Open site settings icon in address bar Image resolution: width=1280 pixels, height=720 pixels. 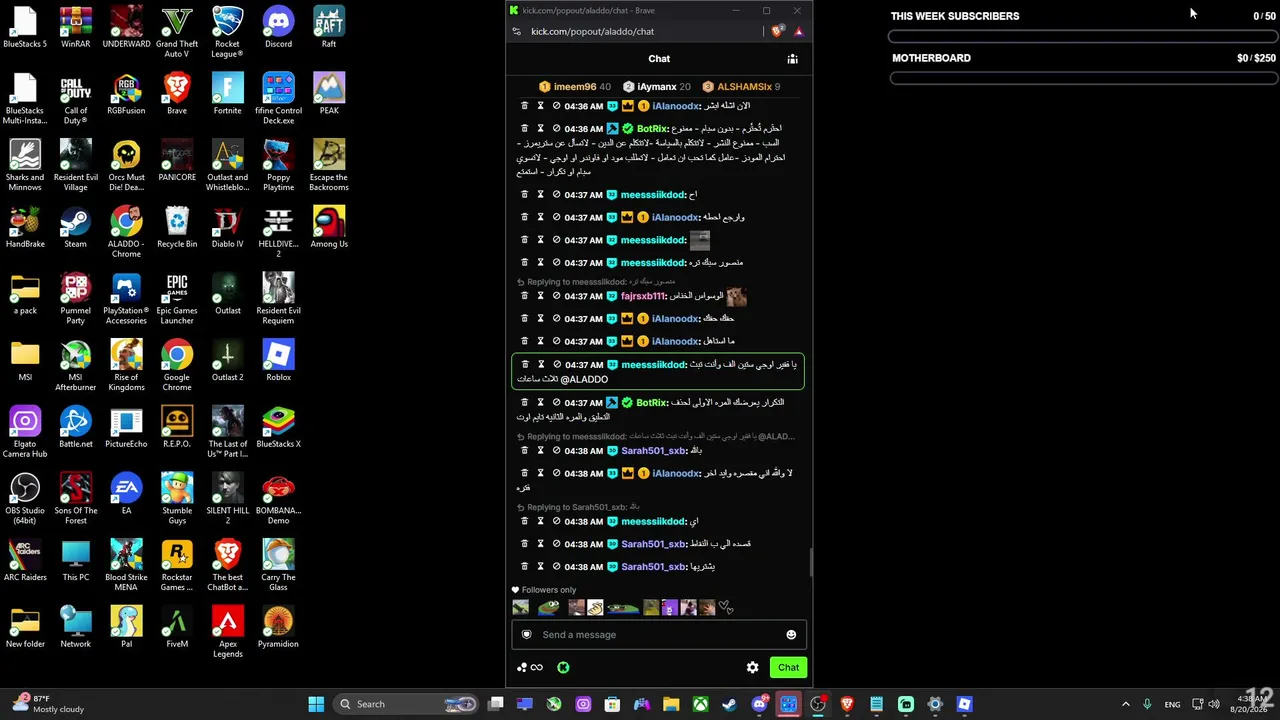click(516, 32)
